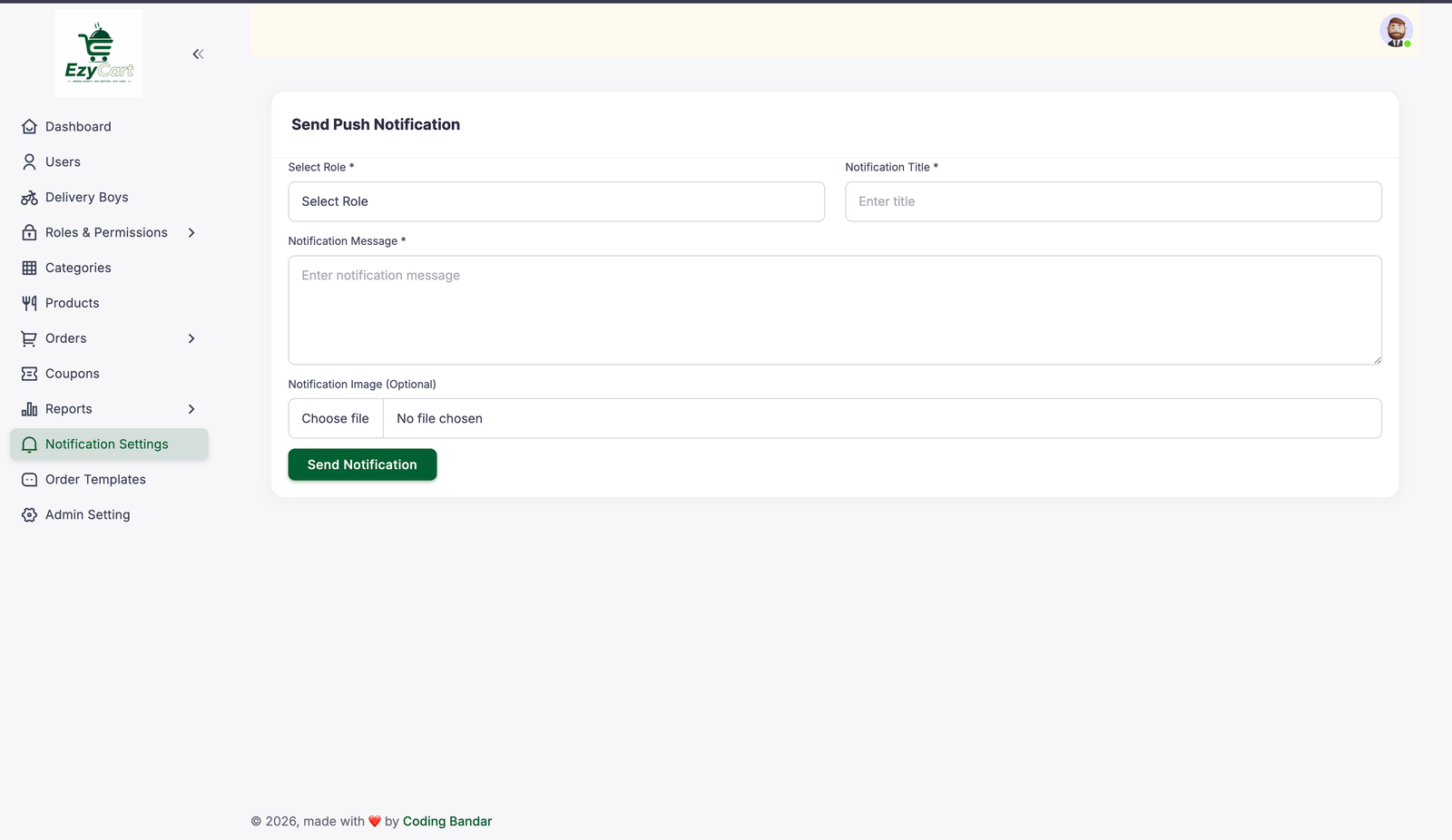
Task: Click the 'Notification Message *' label
Action: tap(348, 241)
